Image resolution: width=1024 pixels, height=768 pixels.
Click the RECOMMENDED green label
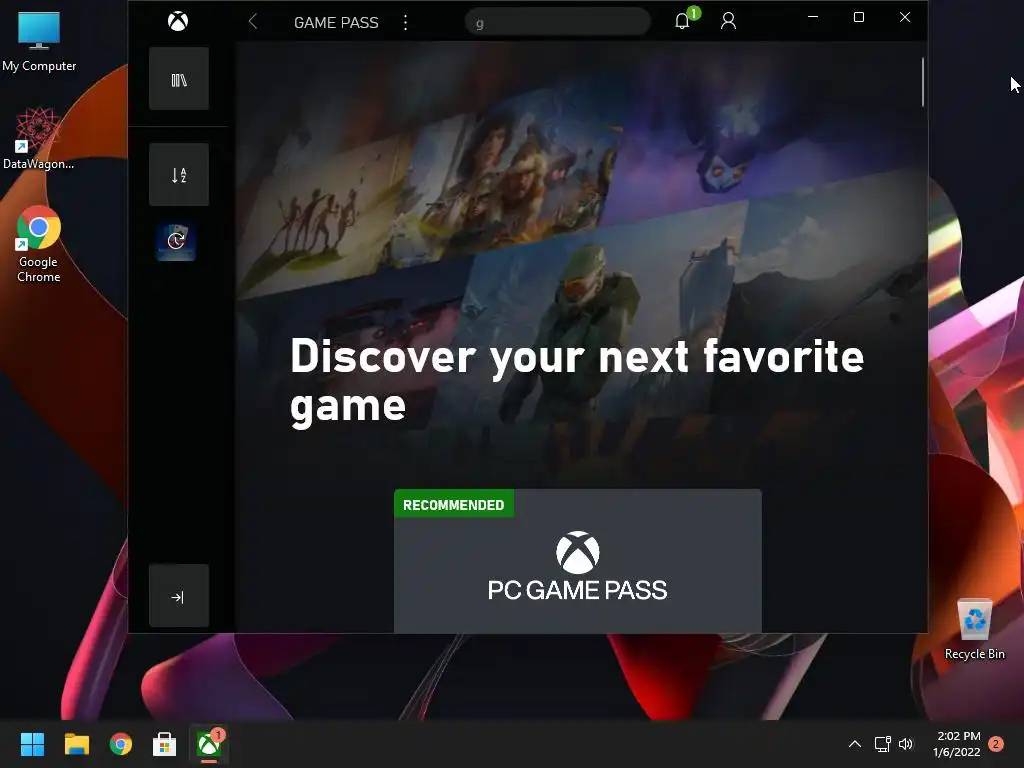[454, 504]
